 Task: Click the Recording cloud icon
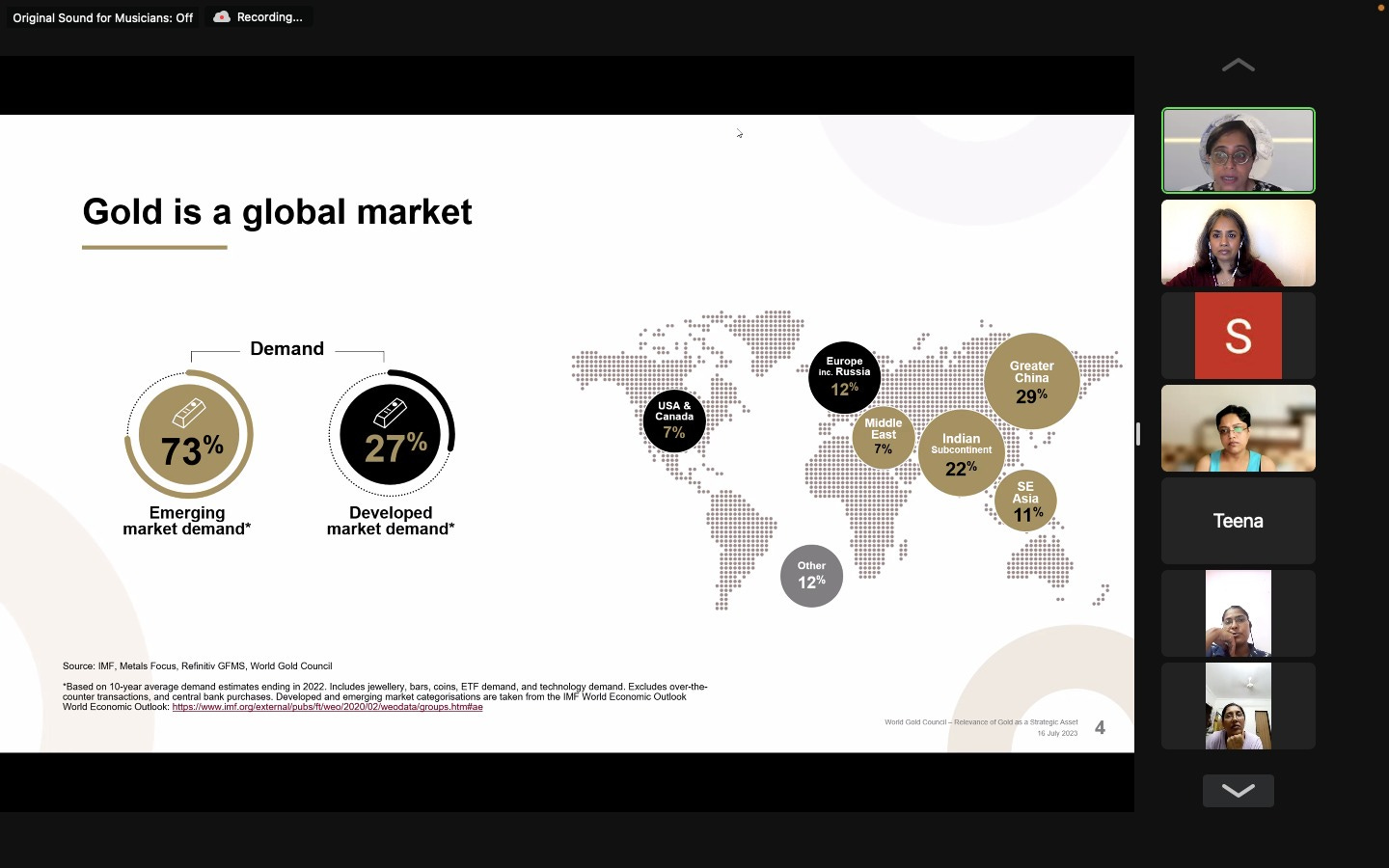coord(222,17)
